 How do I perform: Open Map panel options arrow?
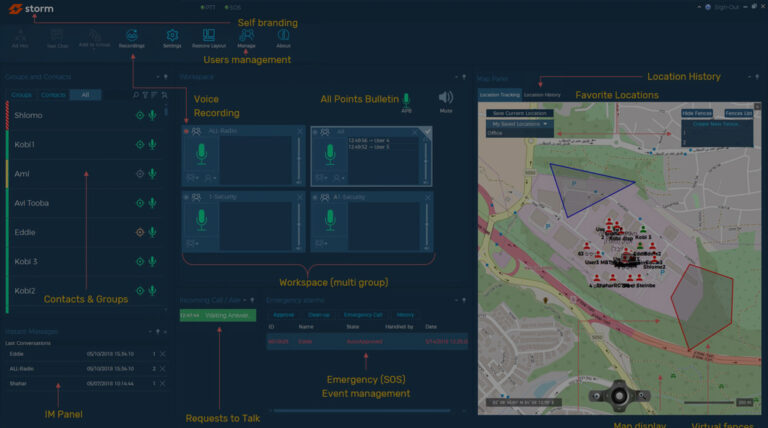(x=749, y=77)
